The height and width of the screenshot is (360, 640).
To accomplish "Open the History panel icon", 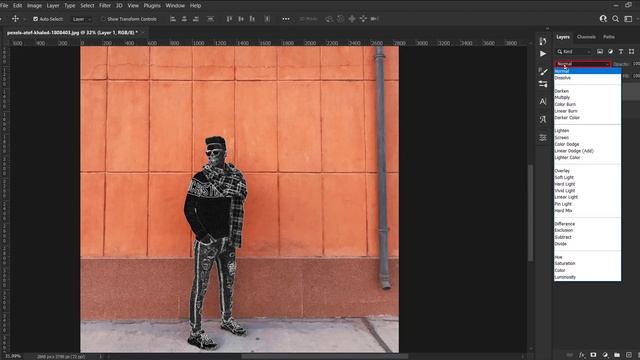I will click(542, 41).
